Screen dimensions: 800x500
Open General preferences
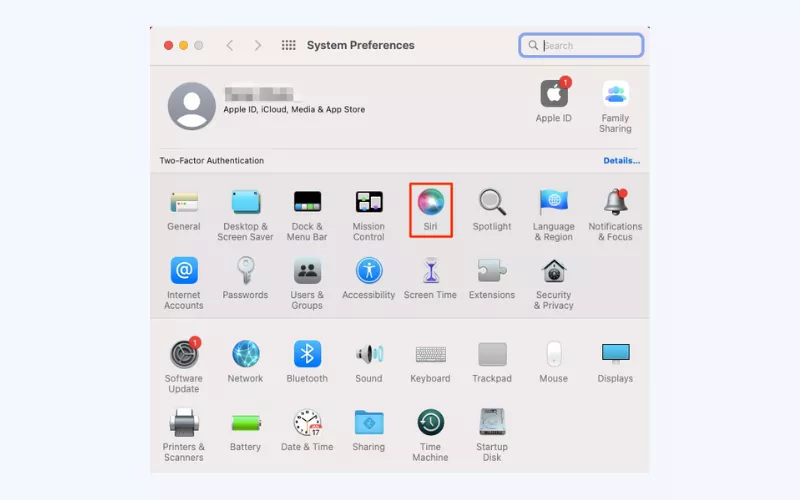(x=184, y=210)
